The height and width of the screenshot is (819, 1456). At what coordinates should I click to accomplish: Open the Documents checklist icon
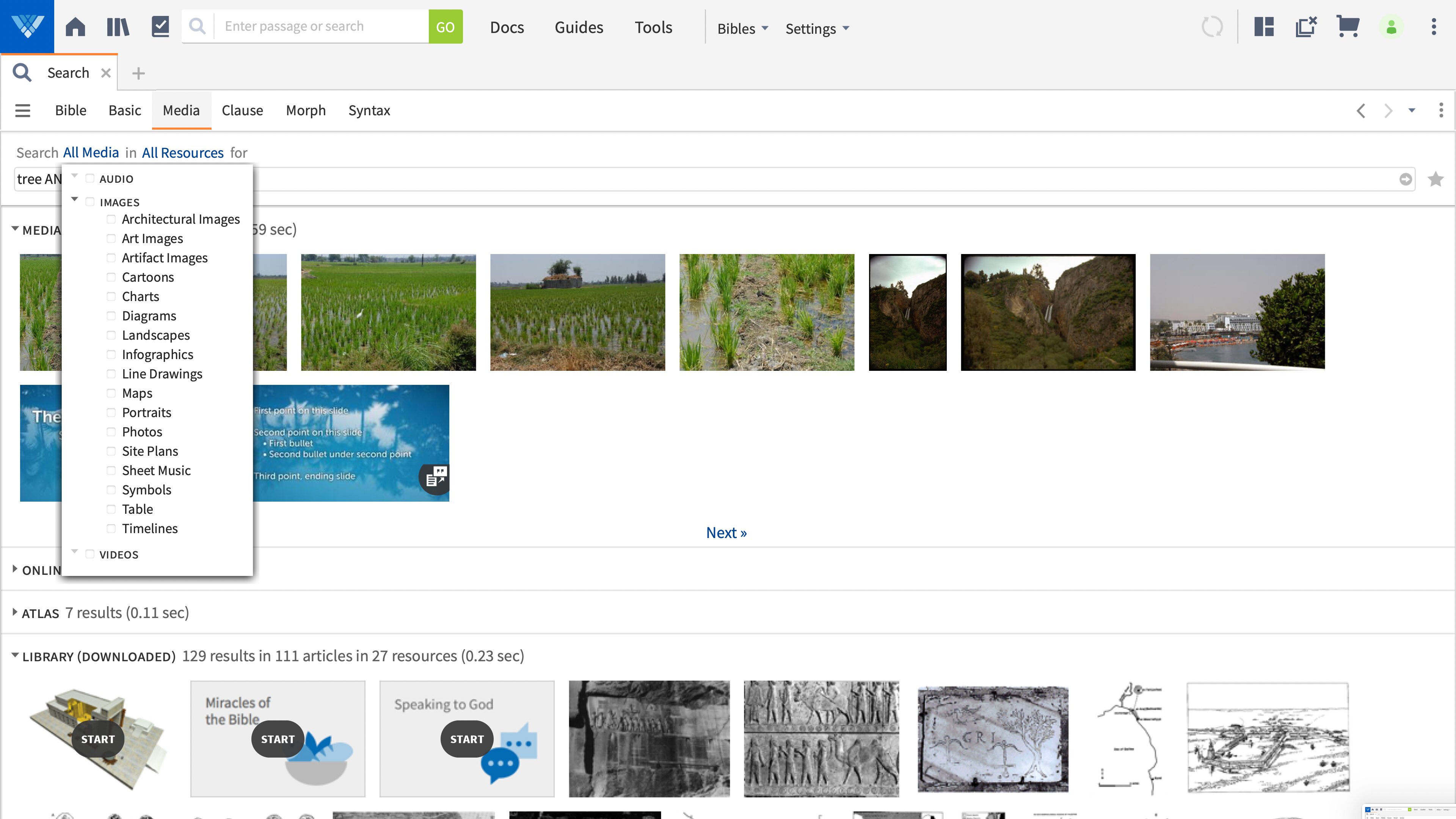point(160,27)
